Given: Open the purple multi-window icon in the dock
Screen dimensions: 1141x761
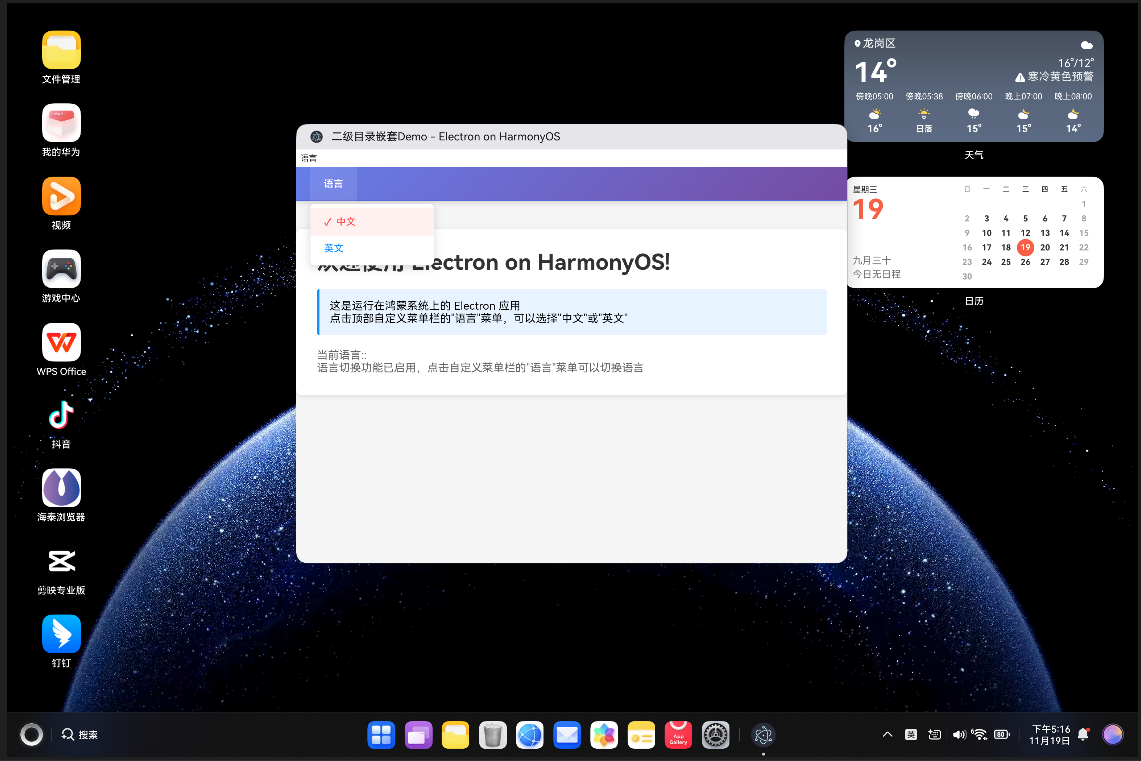Looking at the screenshot, I should pos(418,735).
